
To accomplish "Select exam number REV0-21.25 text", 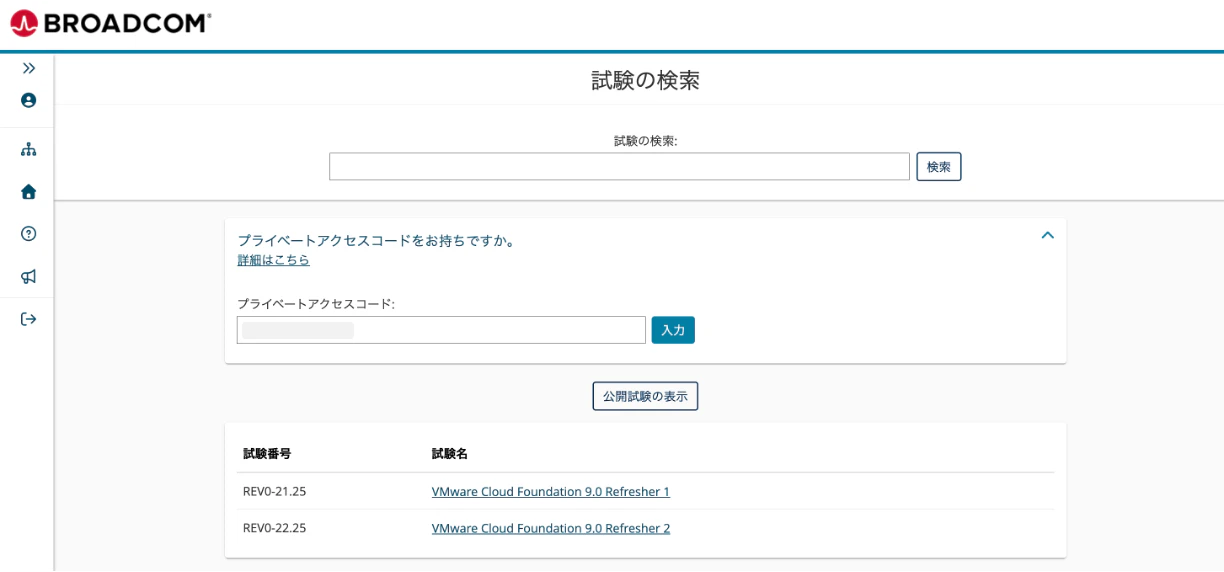I will (275, 491).
